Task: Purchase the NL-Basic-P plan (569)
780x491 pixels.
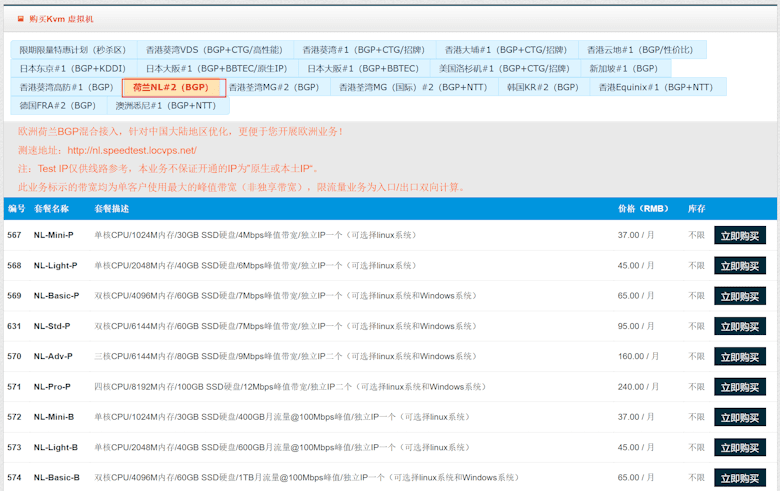Action: click(740, 296)
